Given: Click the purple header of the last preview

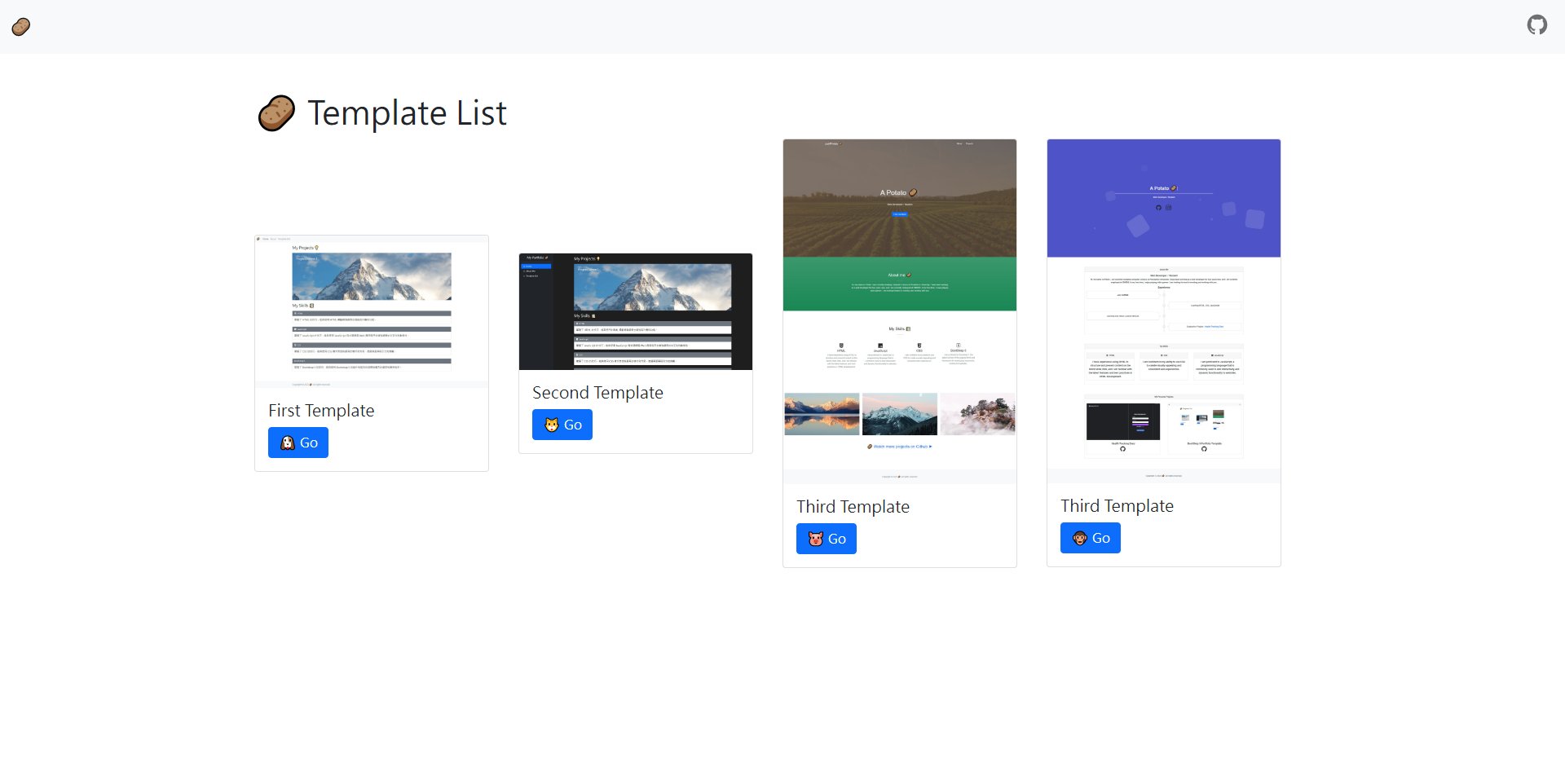Looking at the screenshot, I should click(x=1163, y=198).
